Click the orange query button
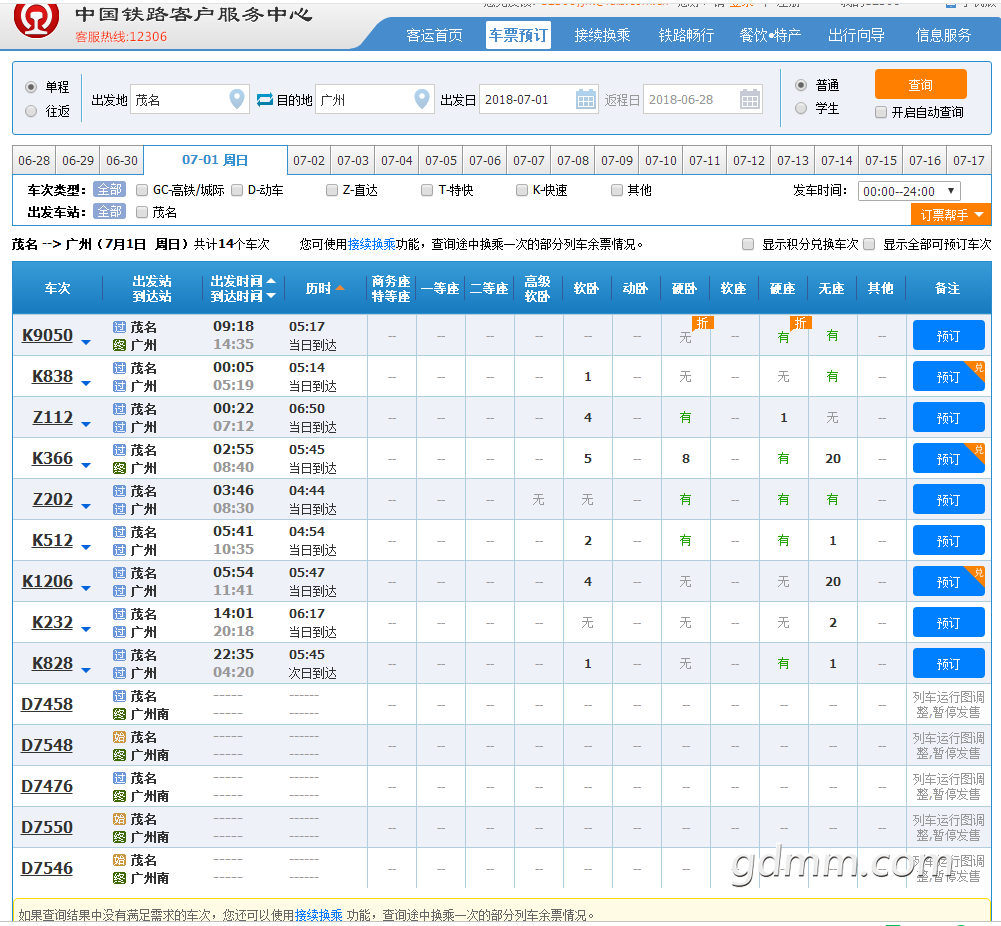The width and height of the screenshot is (1001, 926). pyautogui.click(x=920, y=85)
